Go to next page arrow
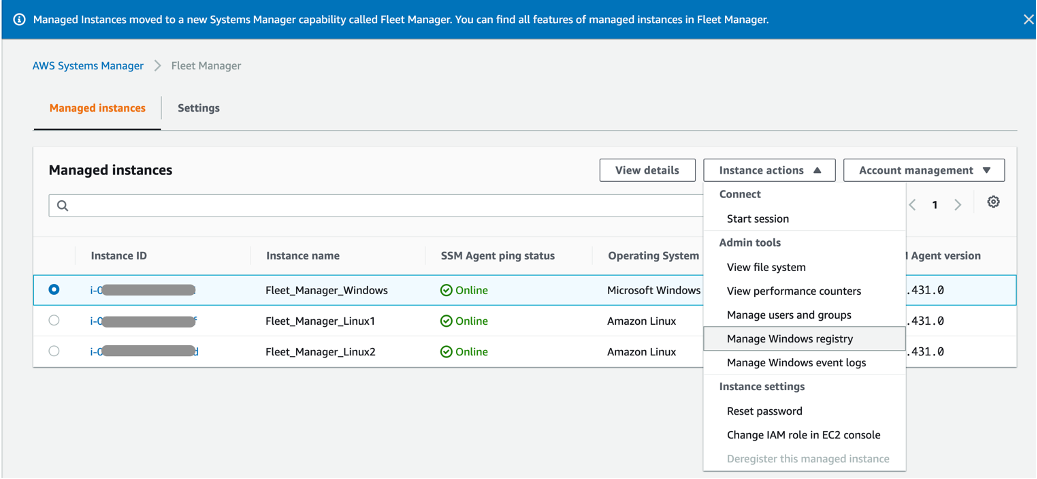 957,205
